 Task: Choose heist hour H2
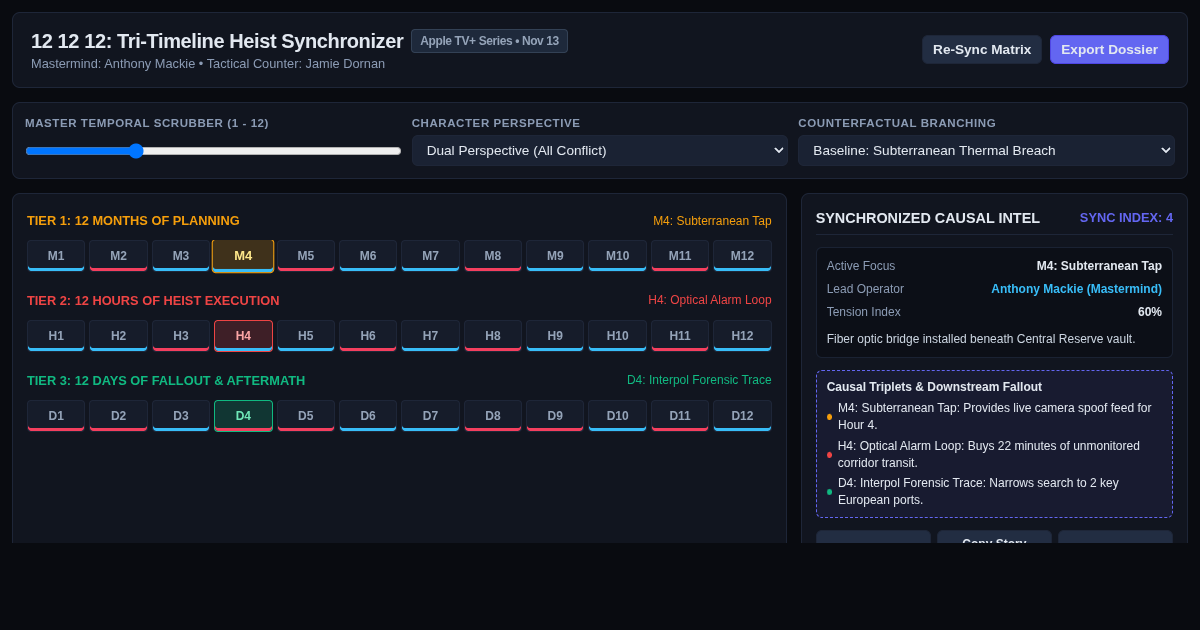(118, 336)
